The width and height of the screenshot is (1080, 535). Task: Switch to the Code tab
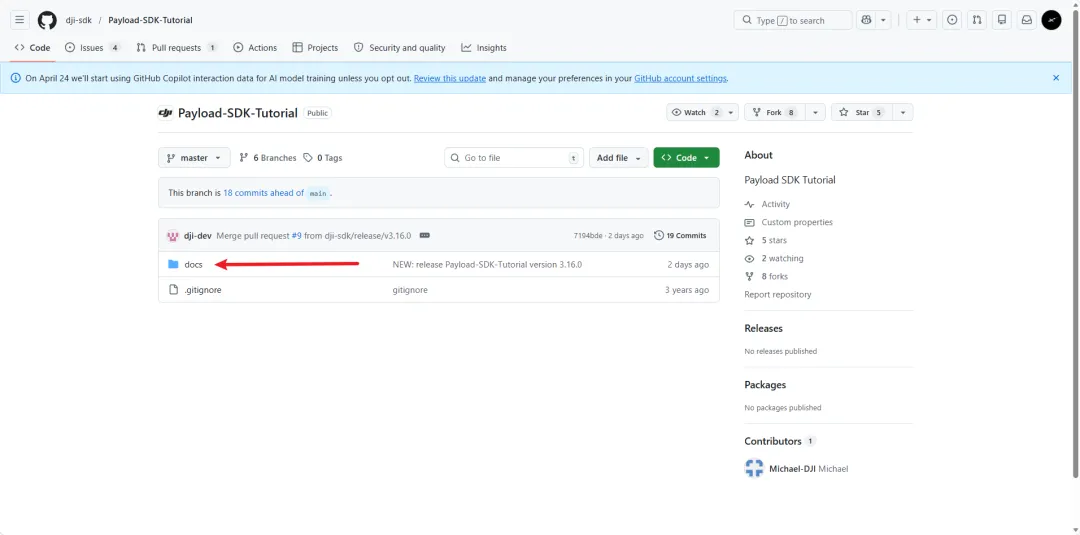[x=32, y=48]
